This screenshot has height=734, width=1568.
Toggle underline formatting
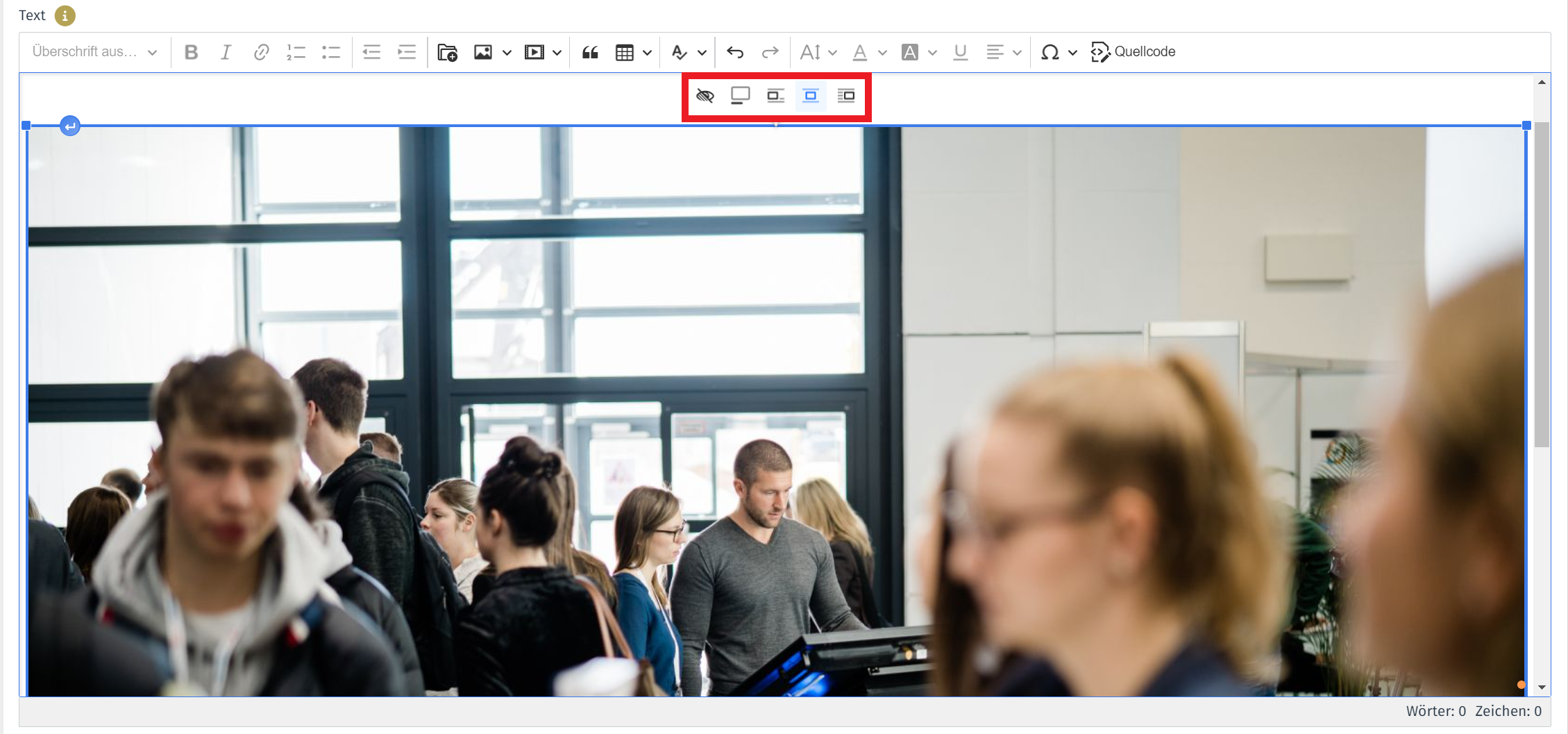[x=961, y=52]
